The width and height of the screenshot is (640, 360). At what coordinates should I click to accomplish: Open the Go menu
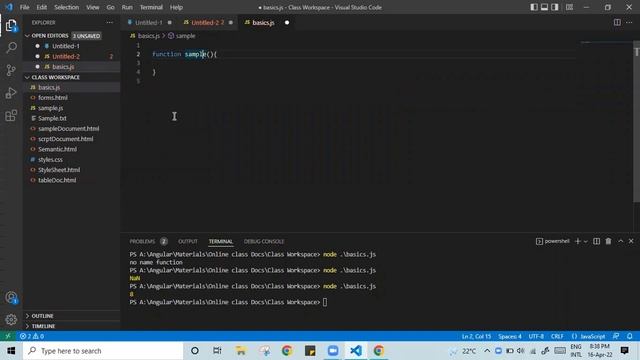tap(111, 7)
